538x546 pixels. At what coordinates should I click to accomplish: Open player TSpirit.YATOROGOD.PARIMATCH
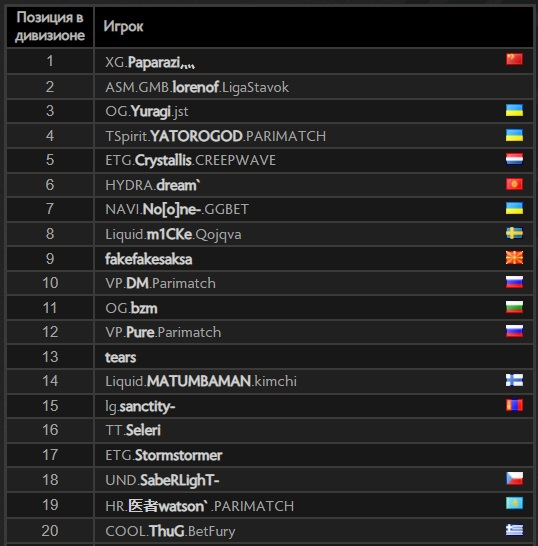[x=216, y=136]
